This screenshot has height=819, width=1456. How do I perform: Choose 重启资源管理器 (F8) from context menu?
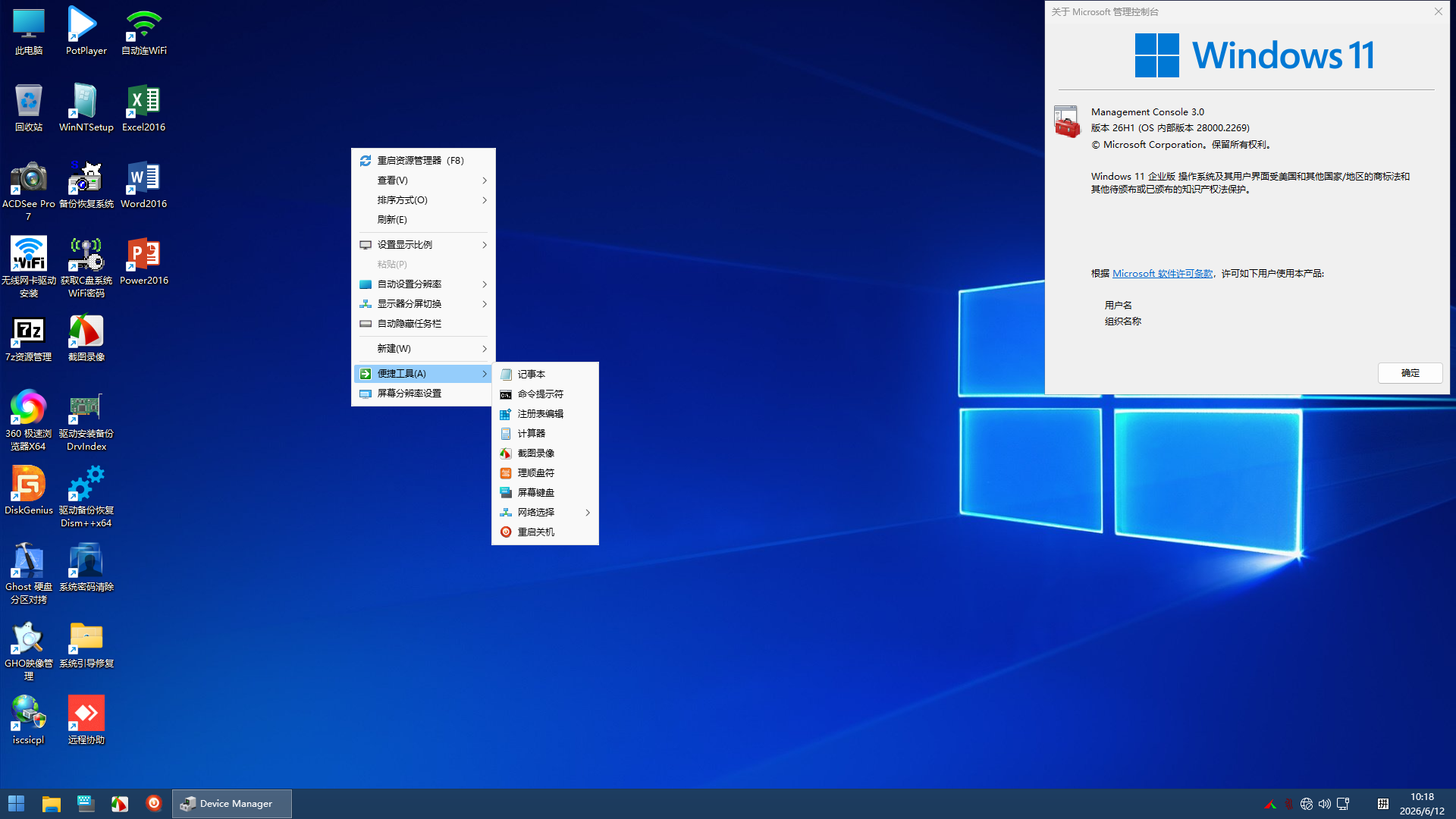[x=423, y=161]
